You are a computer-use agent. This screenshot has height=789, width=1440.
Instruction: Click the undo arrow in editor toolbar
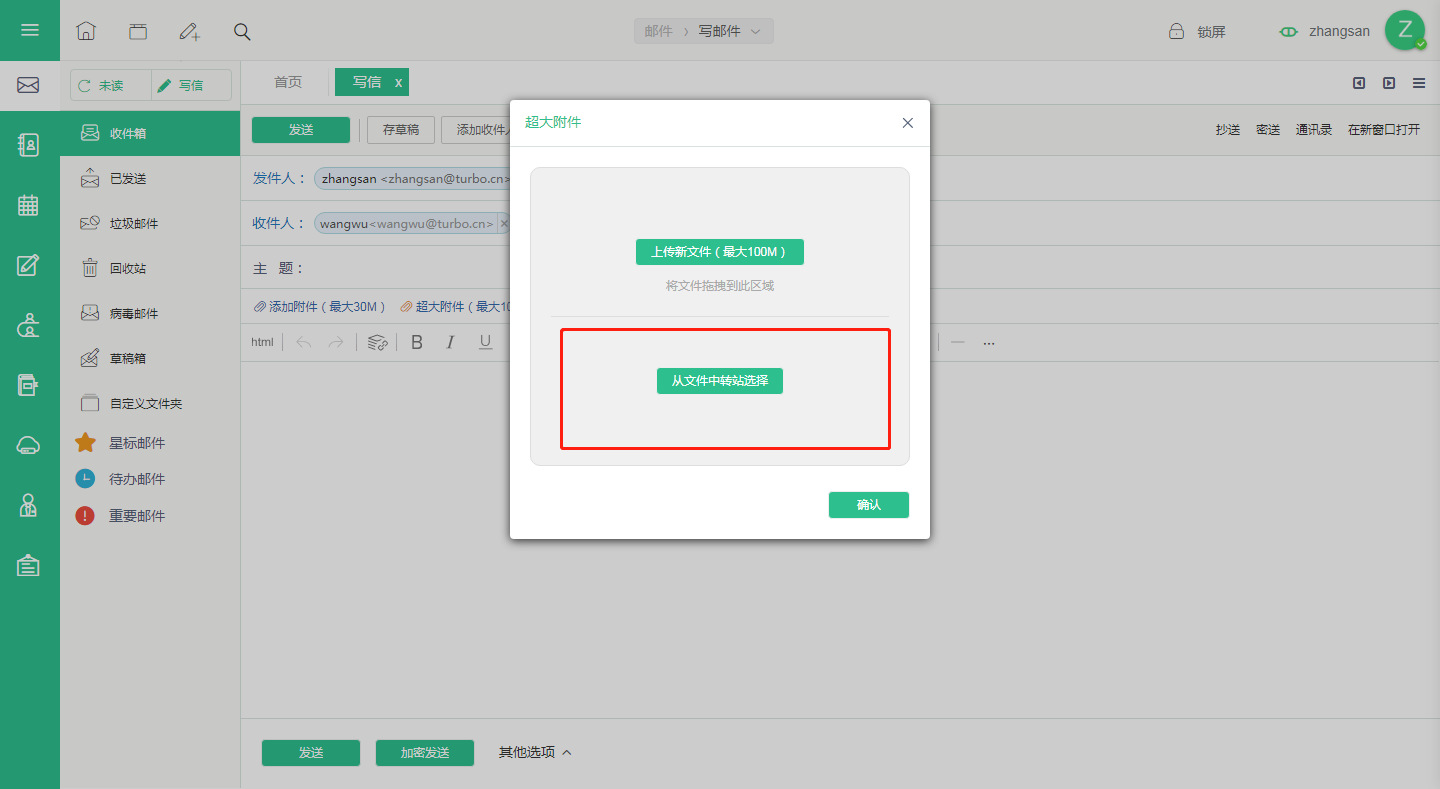pyautogui.click(x=304, y=342)
